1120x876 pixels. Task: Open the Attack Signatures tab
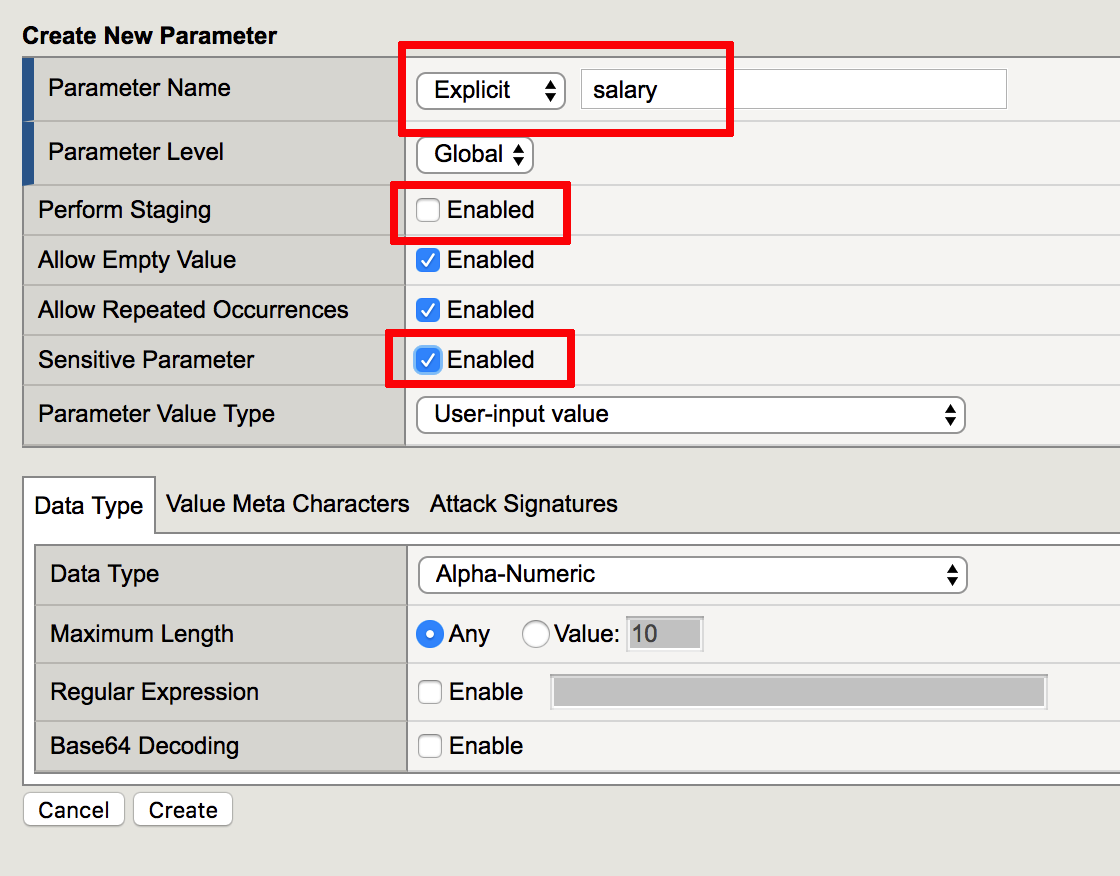point(524,504)
